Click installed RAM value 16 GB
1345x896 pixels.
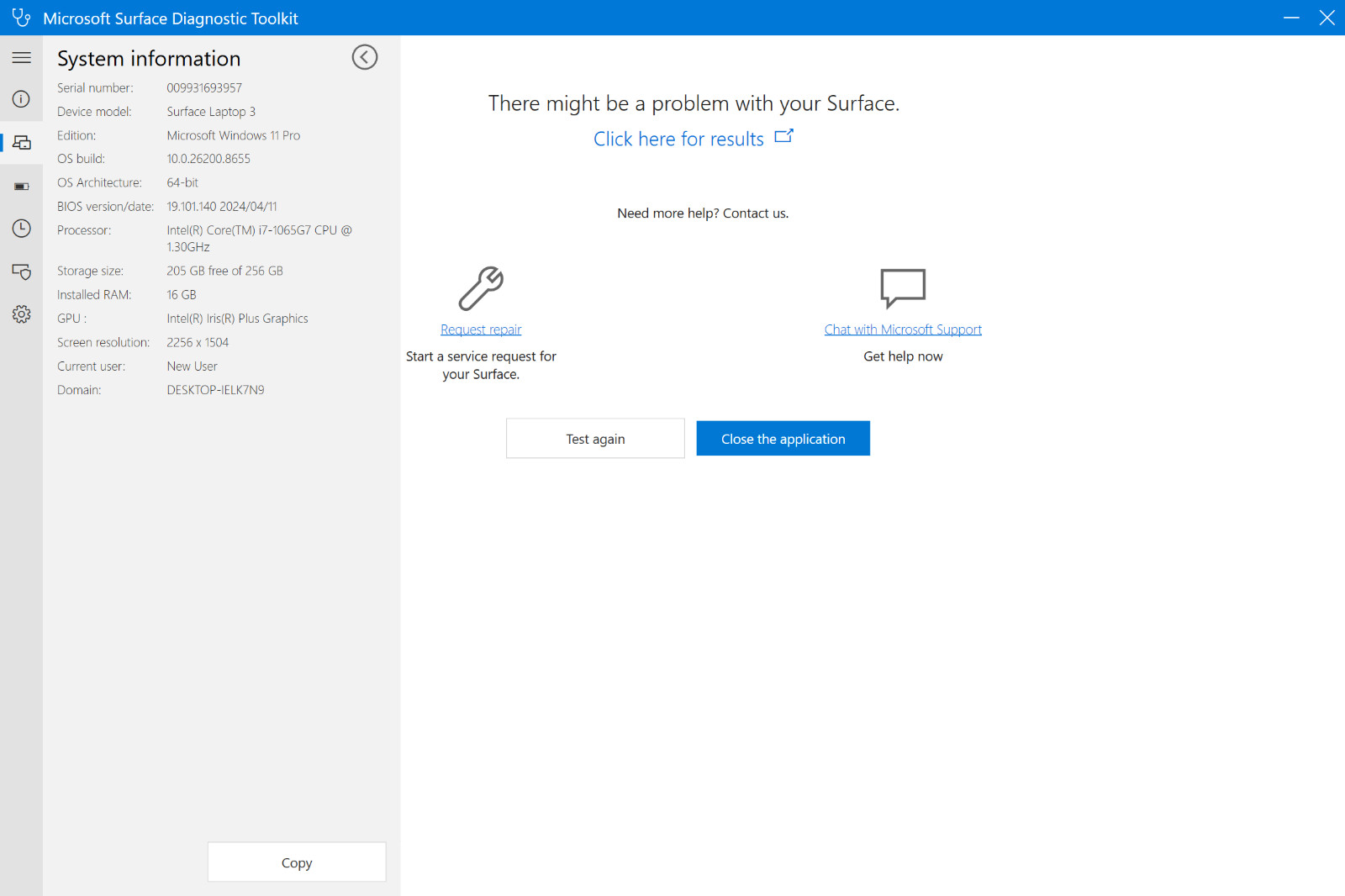pos(182,295)
